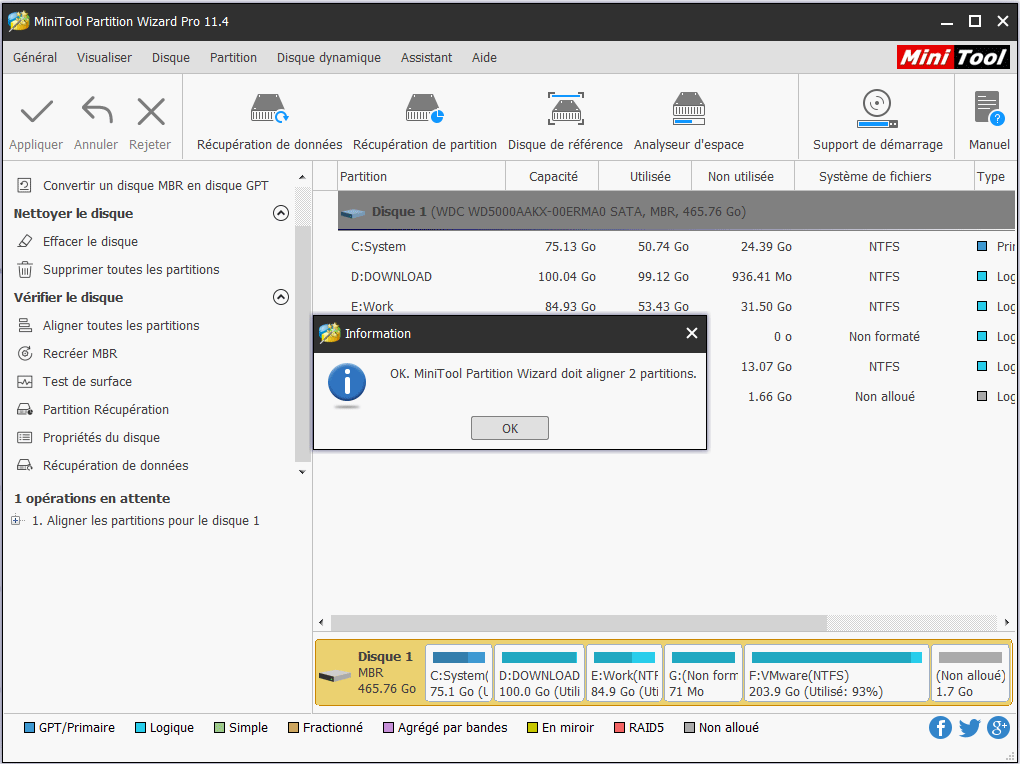Close the Information dialog
Screen dimensions: 1020x764
click(x=691, y=333)
